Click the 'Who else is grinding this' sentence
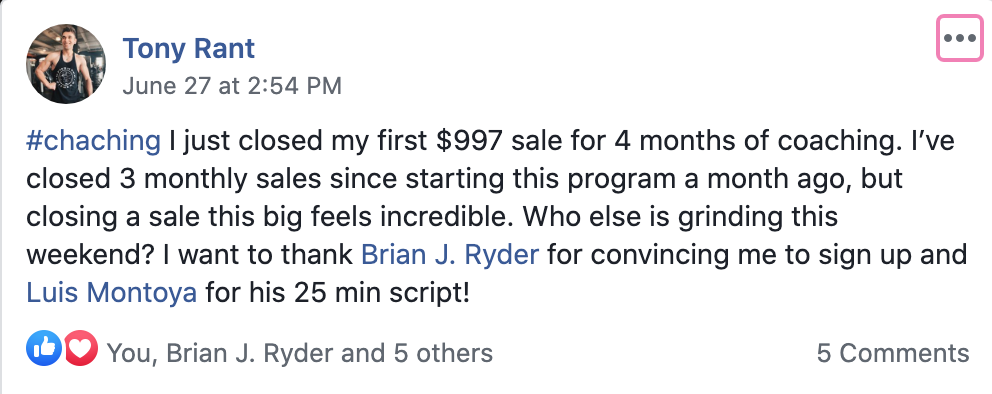The image size is (992, 394). click(681, 218)
